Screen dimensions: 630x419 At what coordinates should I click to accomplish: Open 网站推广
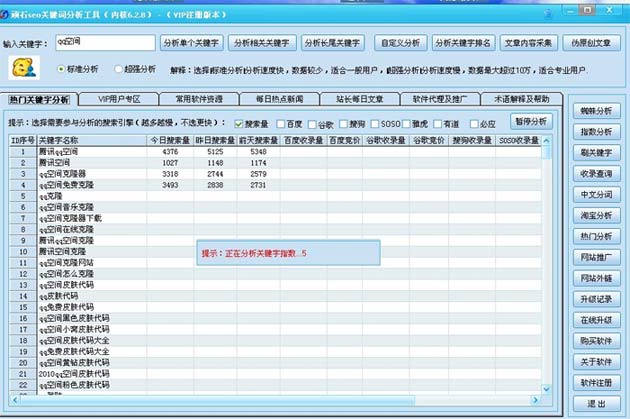tap(596, 257)
